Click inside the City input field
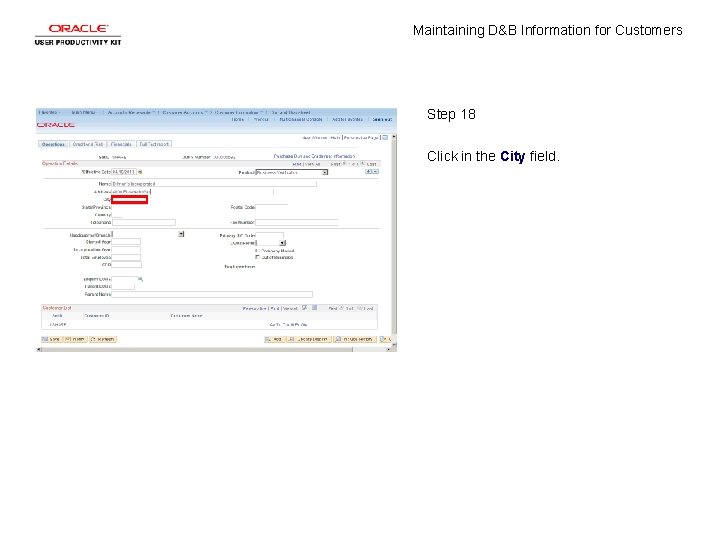Image resolution: width=720 pixels, height=540 pixels. click(x=129, y=199)
